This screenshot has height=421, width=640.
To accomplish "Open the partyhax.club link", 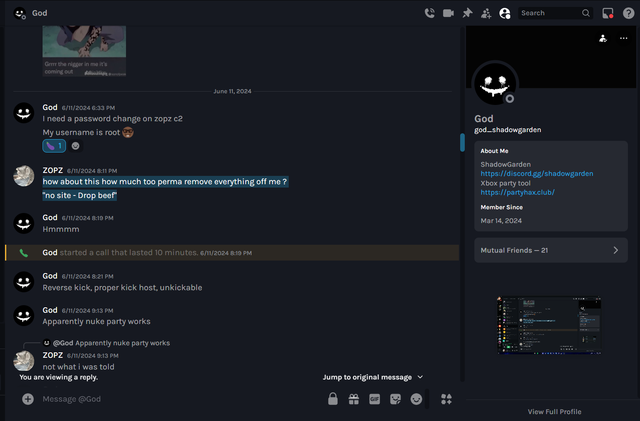I will coord(518,192).
